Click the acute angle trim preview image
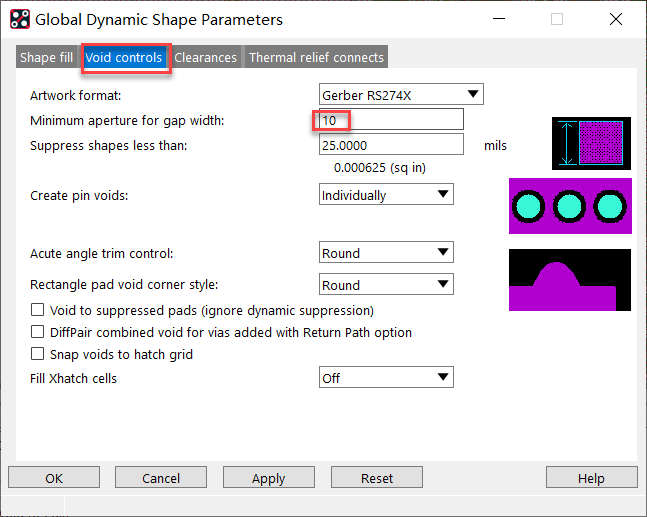The image size is (647, 517). point(571,280)
